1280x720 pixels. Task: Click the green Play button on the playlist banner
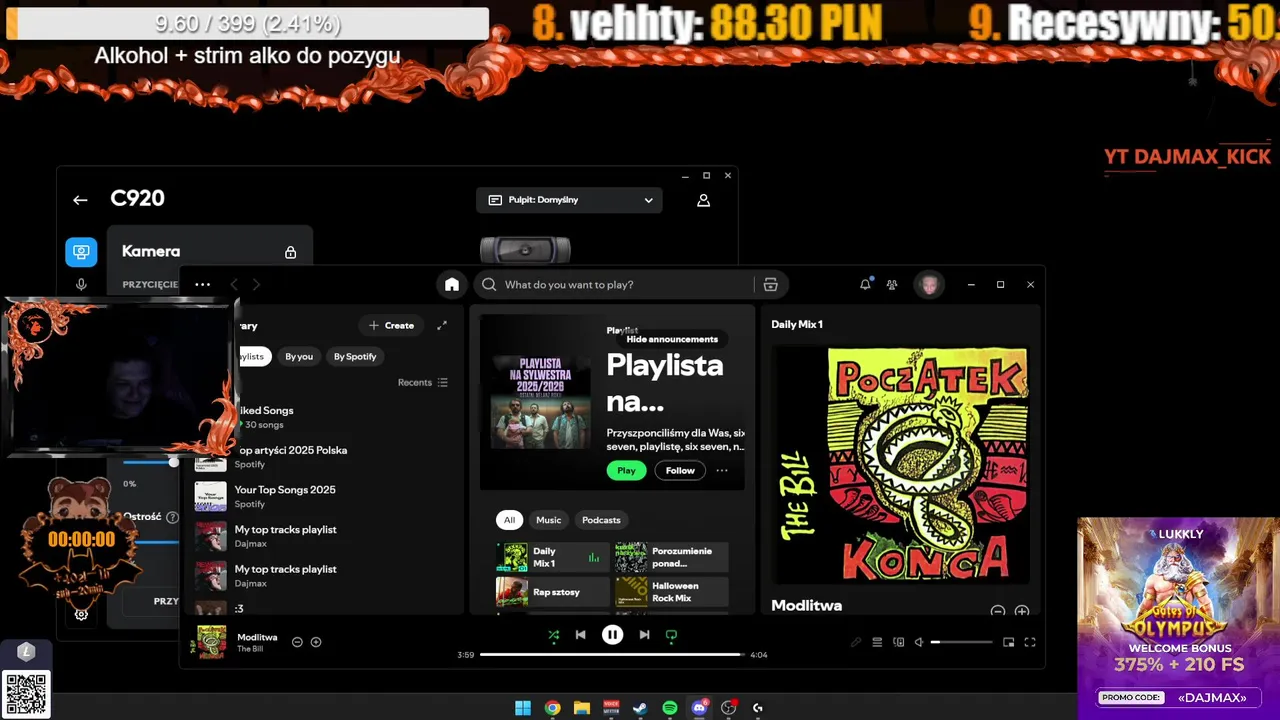point(626,470)
